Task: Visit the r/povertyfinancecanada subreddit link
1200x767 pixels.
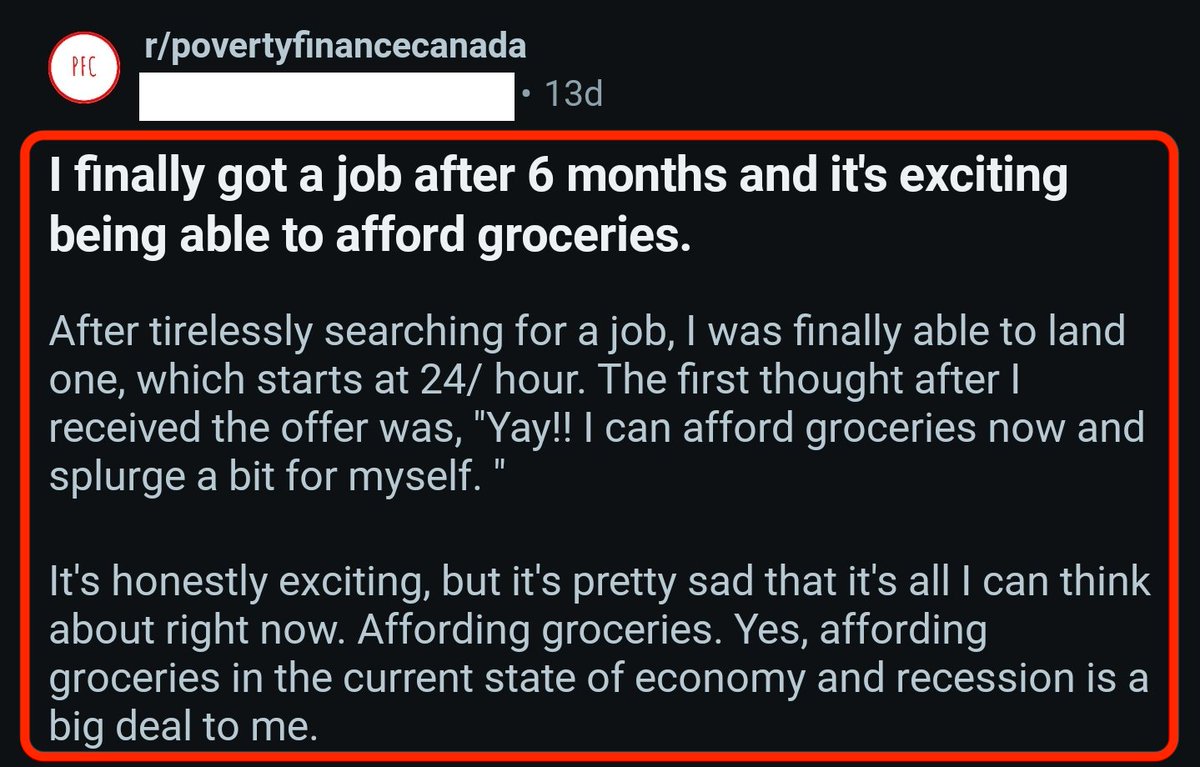Action: (x=332, y=46)
